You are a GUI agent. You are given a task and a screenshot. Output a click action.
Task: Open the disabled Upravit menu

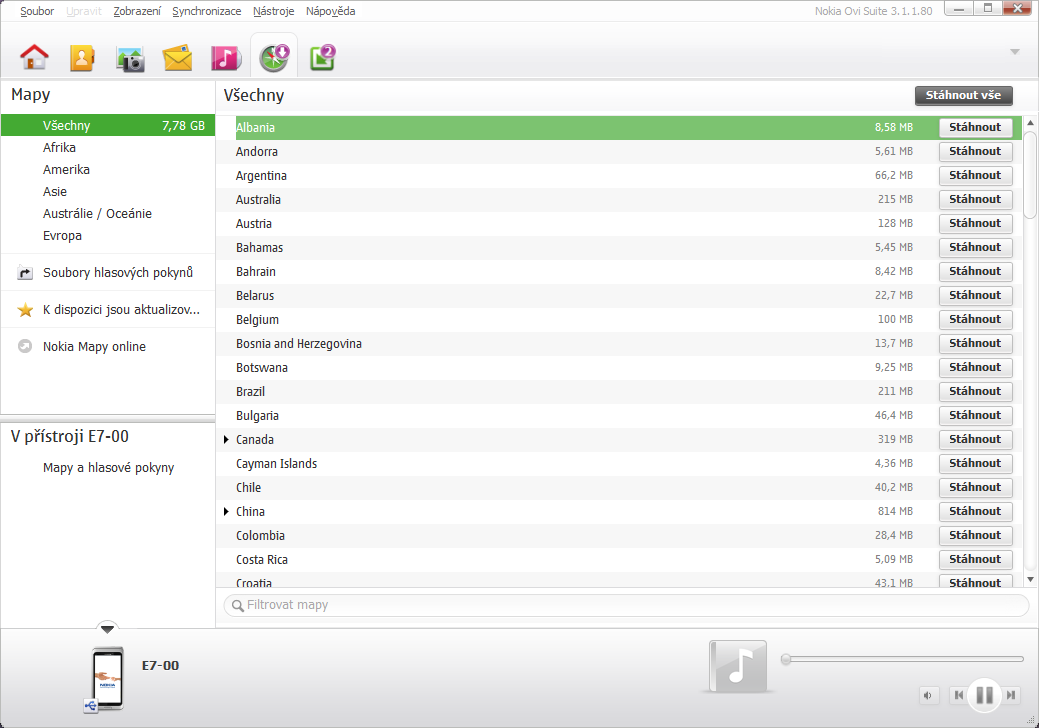pyautogui.click(x=83, y=11)
